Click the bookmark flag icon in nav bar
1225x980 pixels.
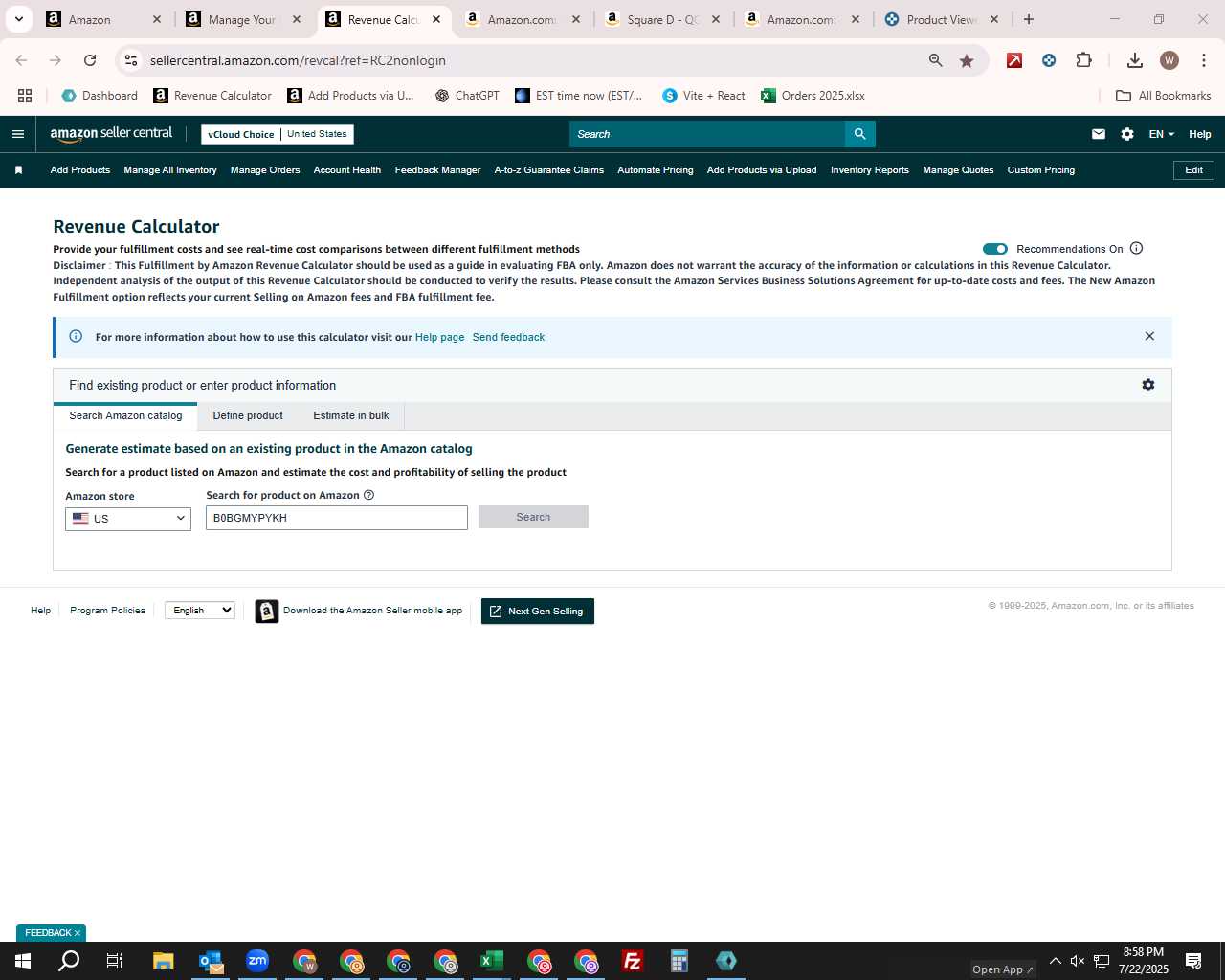point(18,170)
